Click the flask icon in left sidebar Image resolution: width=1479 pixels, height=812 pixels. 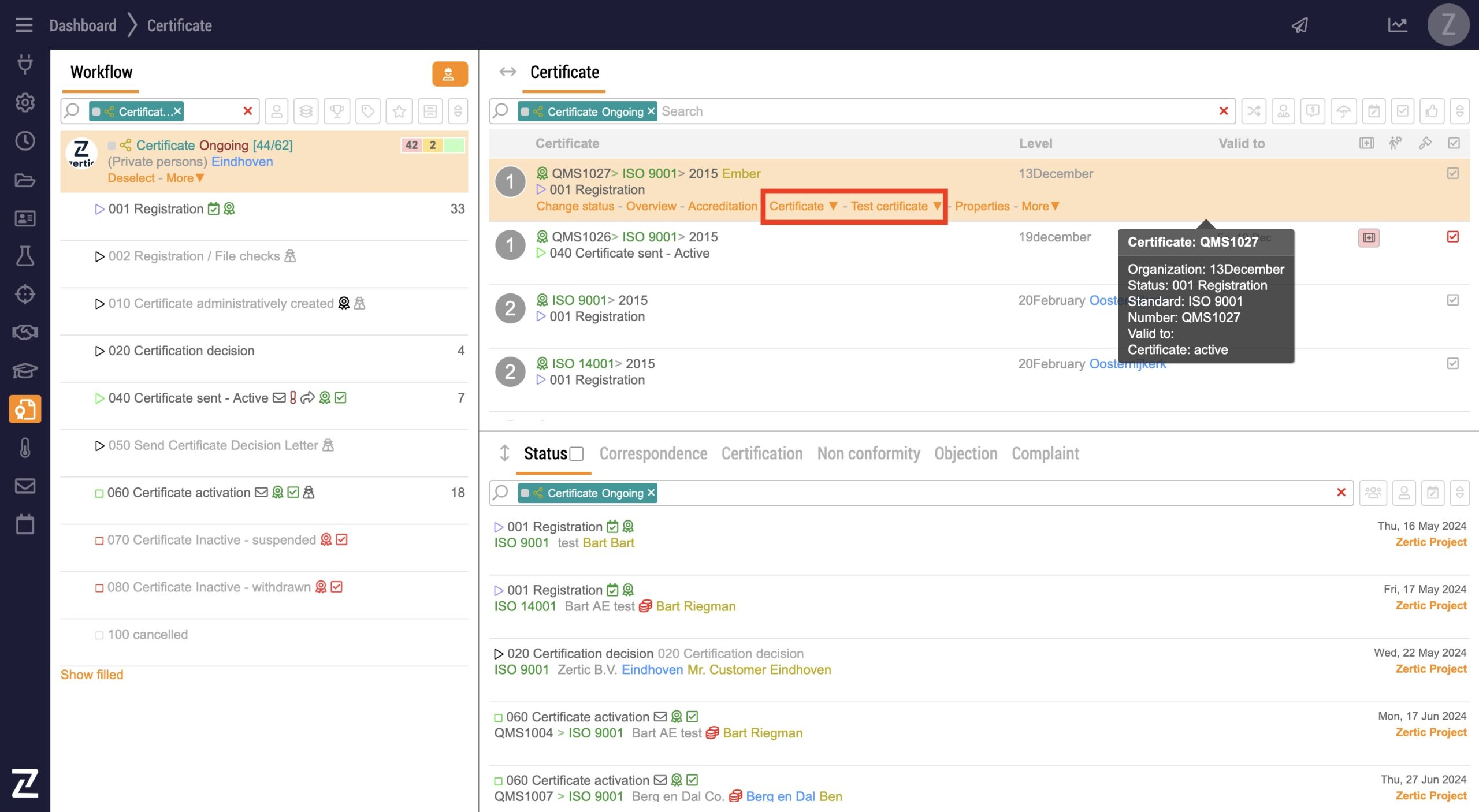(x=25, y=256)
